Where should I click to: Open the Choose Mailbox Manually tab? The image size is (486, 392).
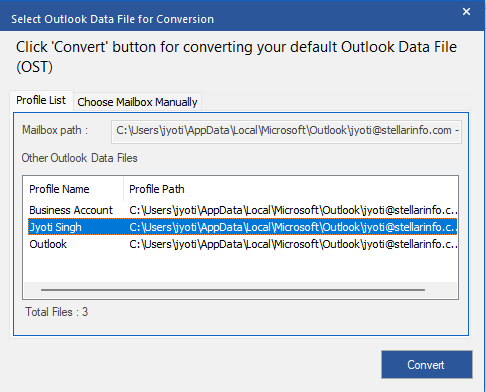coord(137,102)
